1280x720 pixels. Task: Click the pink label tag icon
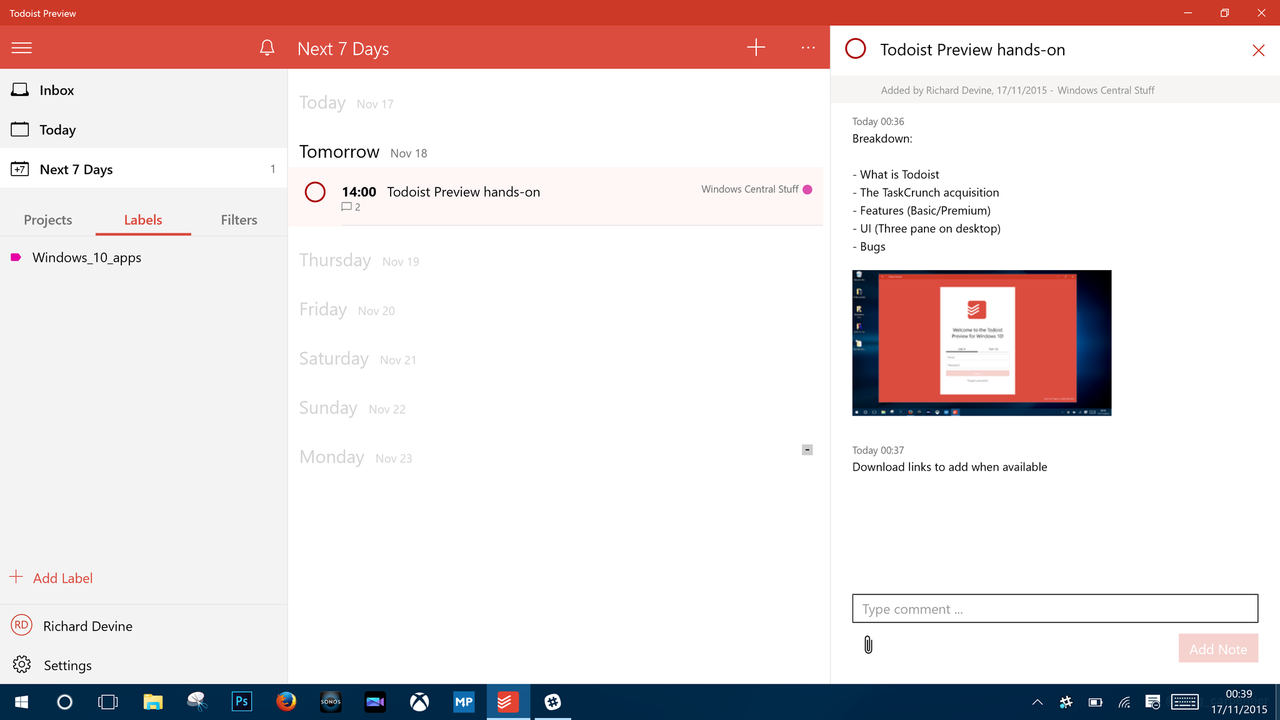click(16, 258)
